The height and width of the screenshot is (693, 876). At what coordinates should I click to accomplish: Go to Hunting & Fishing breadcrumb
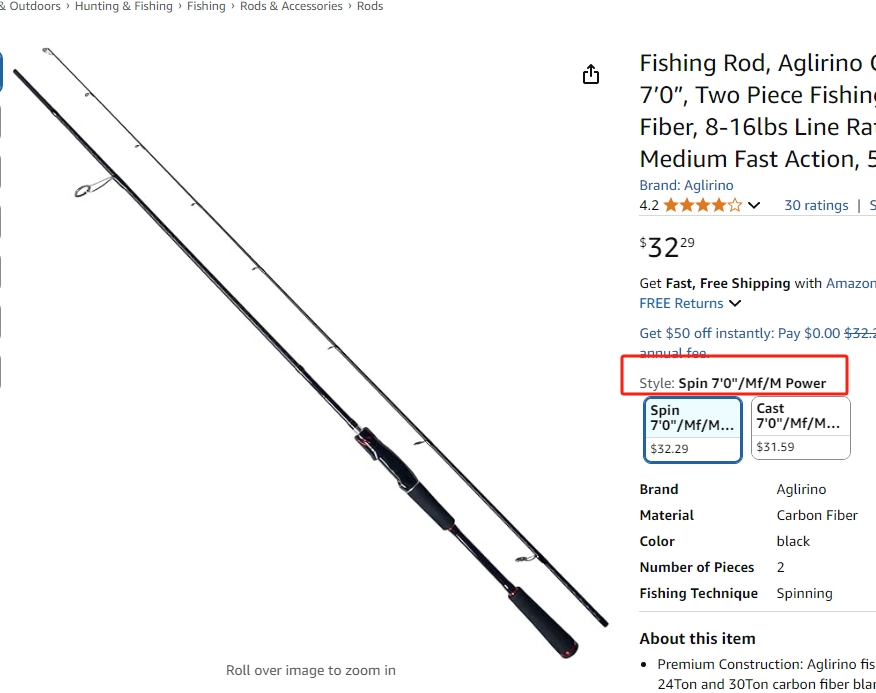(x=124, y=6)
